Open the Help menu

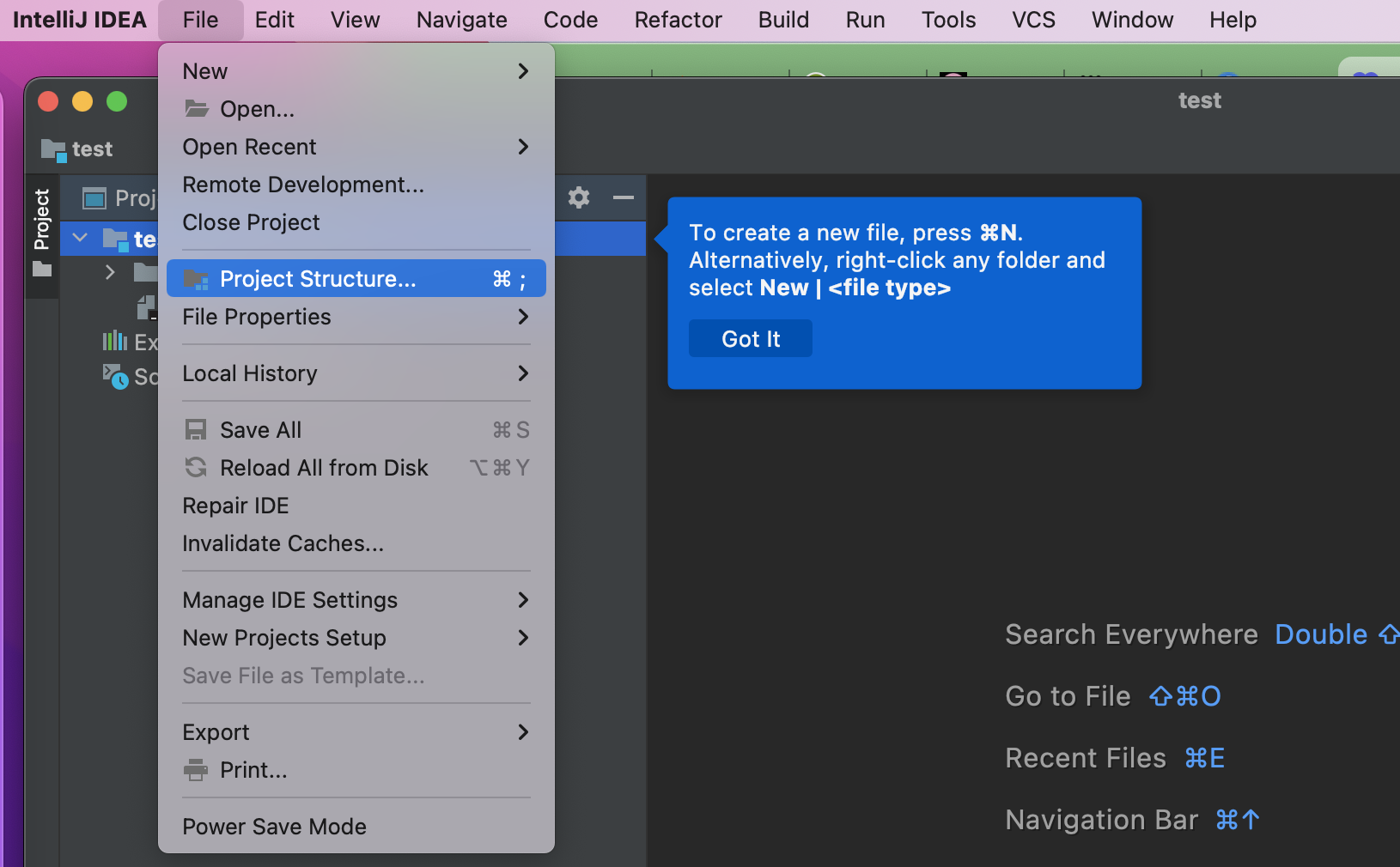pos(1233,20)
